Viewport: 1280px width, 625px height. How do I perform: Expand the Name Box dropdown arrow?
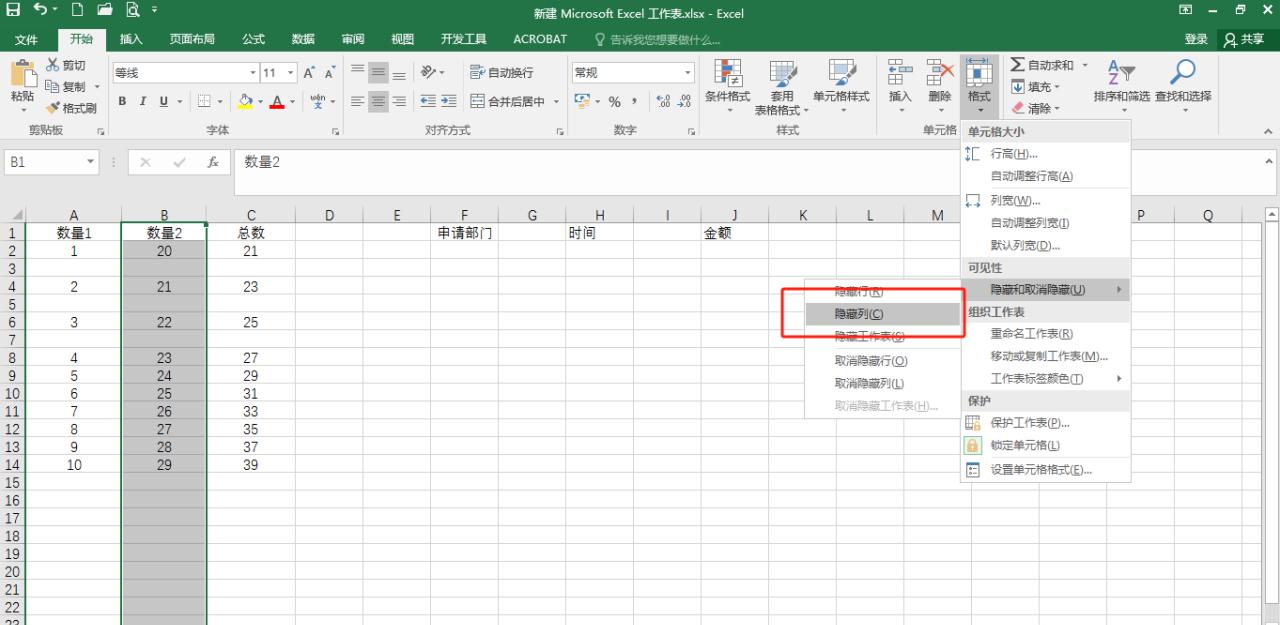click(x=90, y=162)
